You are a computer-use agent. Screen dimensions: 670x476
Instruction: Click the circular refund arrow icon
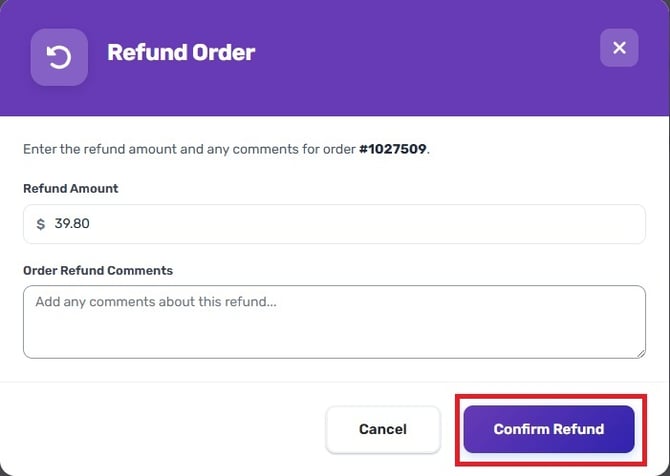click(59, 57)
